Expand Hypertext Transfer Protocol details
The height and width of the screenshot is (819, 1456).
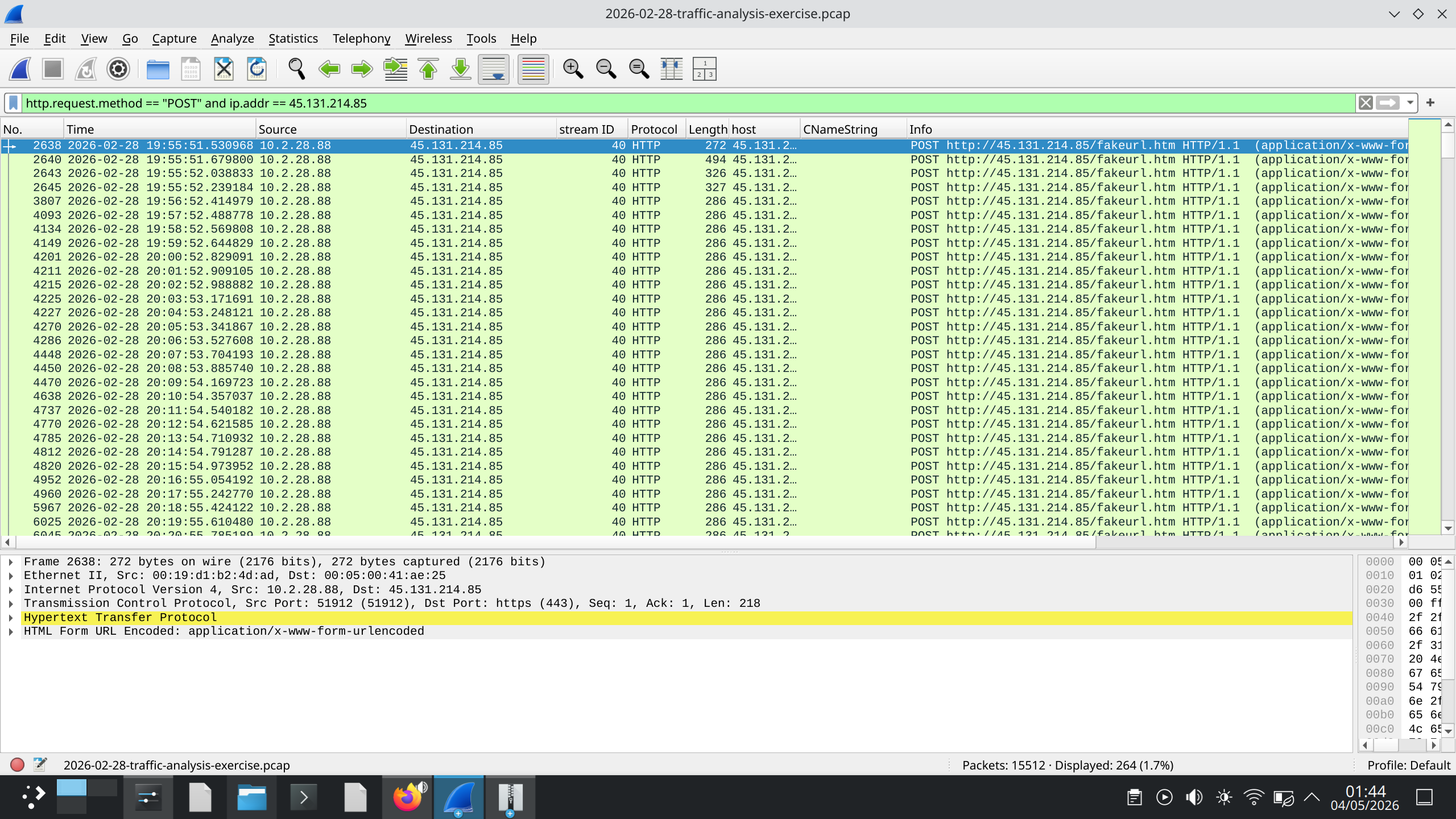tap(11, 618)
